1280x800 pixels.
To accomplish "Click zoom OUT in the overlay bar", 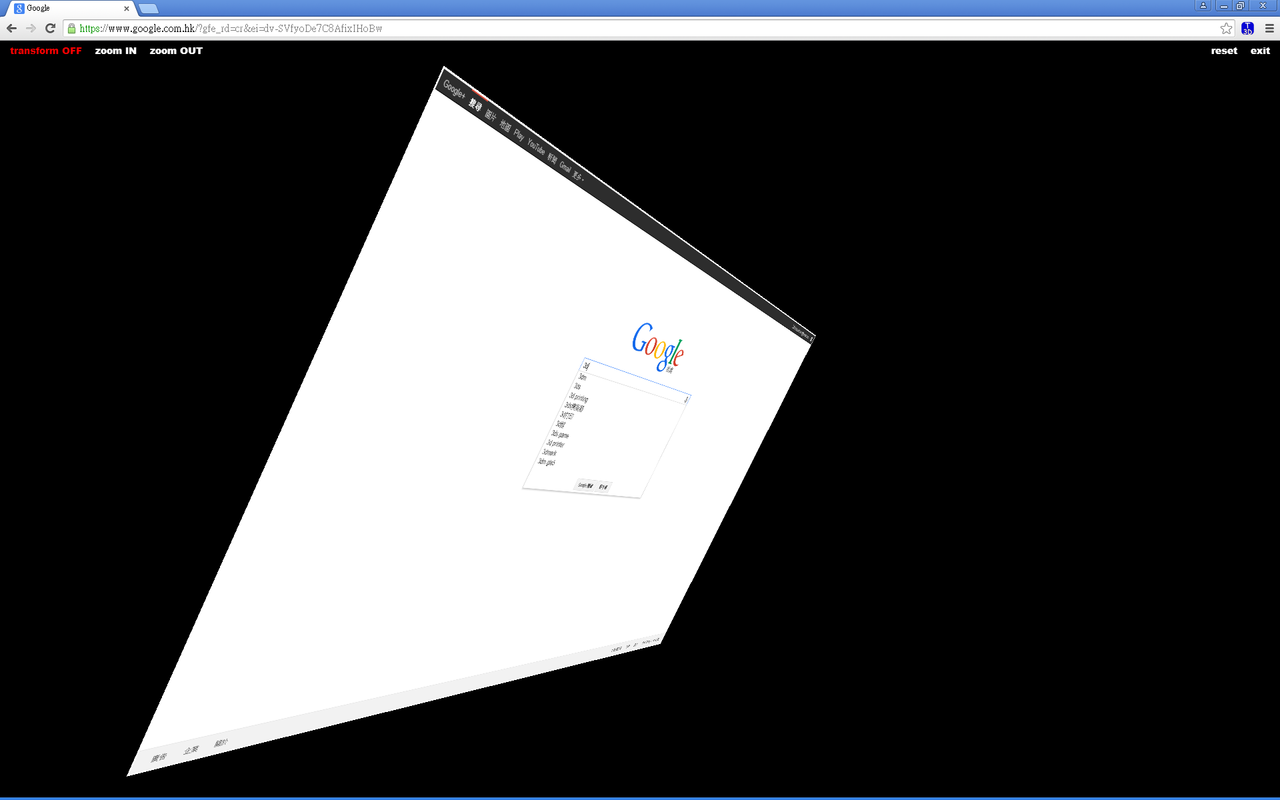I will [x=176, y=51].
